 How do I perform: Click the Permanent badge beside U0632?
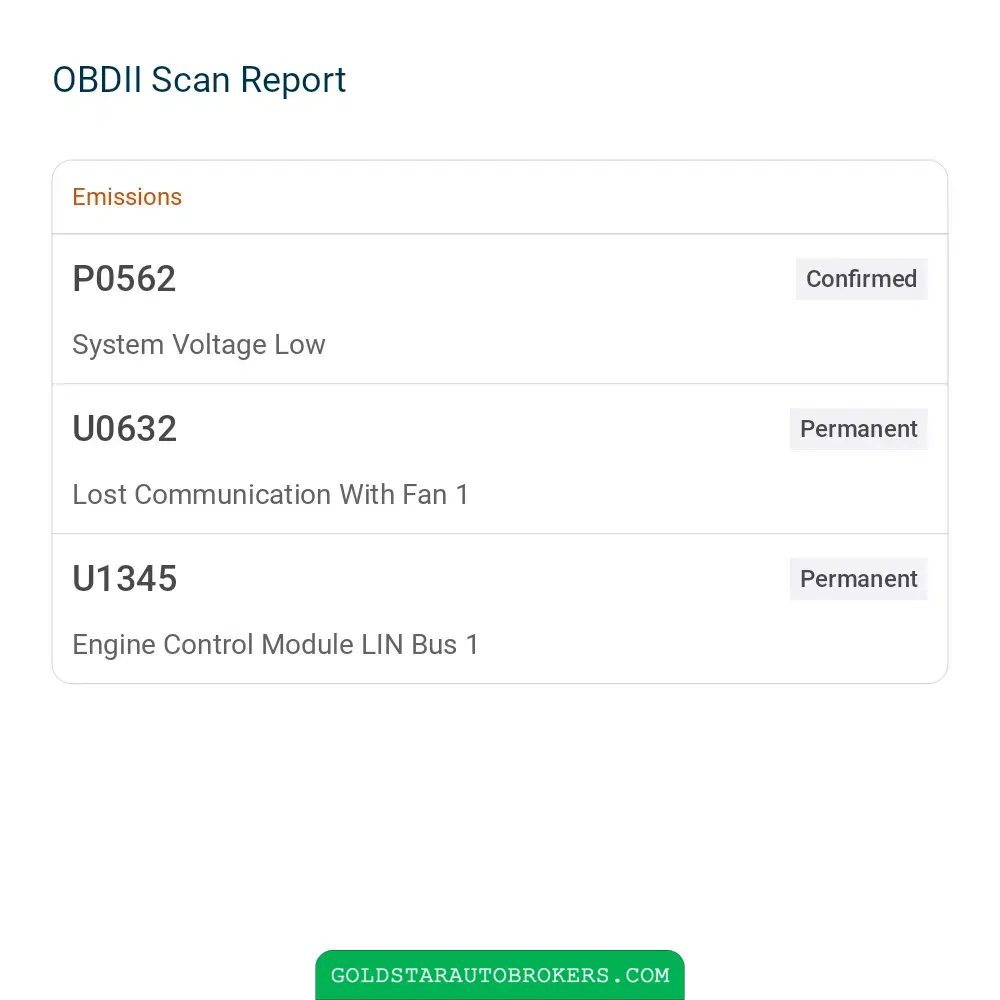(x=859, y=429)
